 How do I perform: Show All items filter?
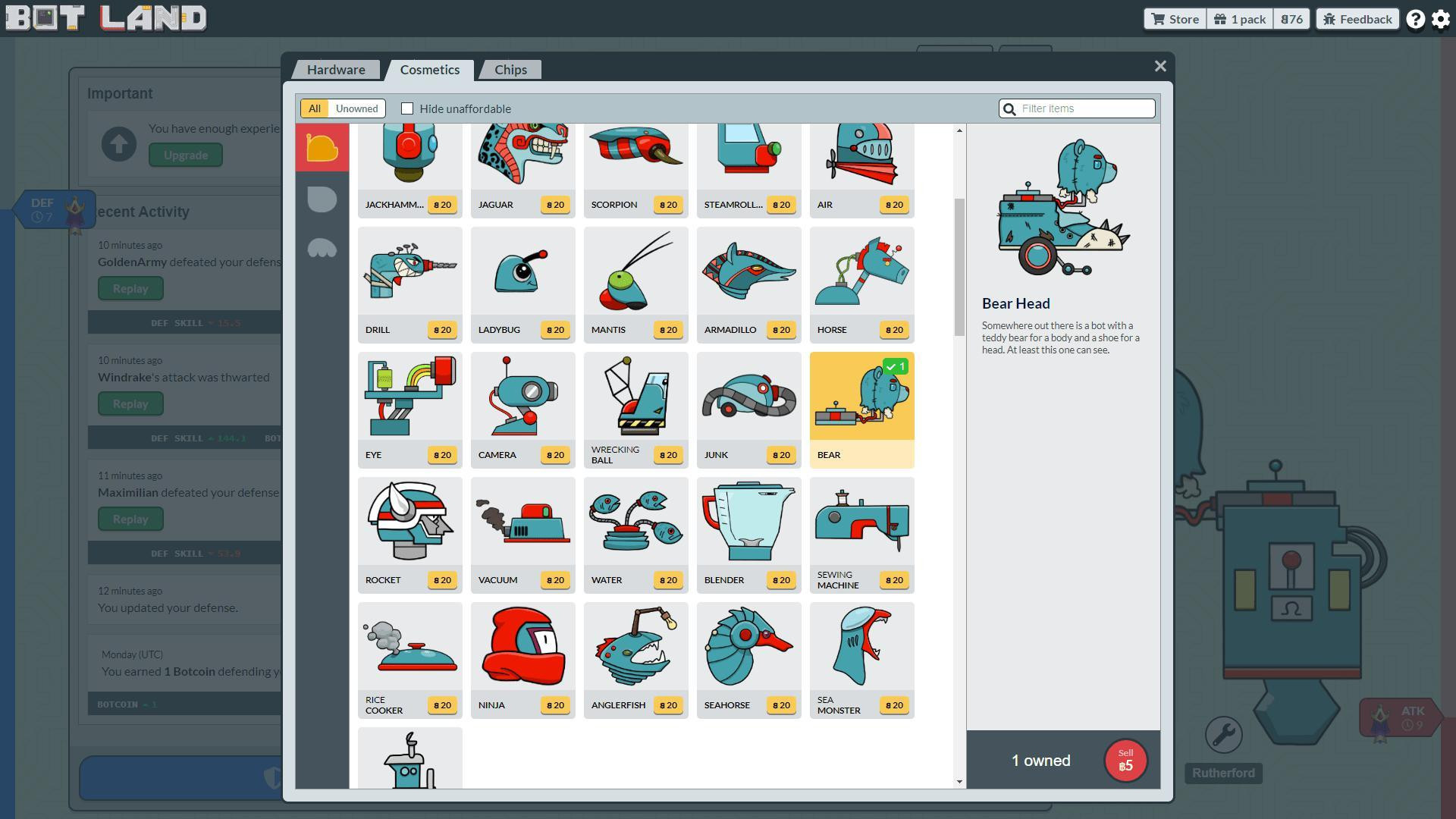point(315,108)
